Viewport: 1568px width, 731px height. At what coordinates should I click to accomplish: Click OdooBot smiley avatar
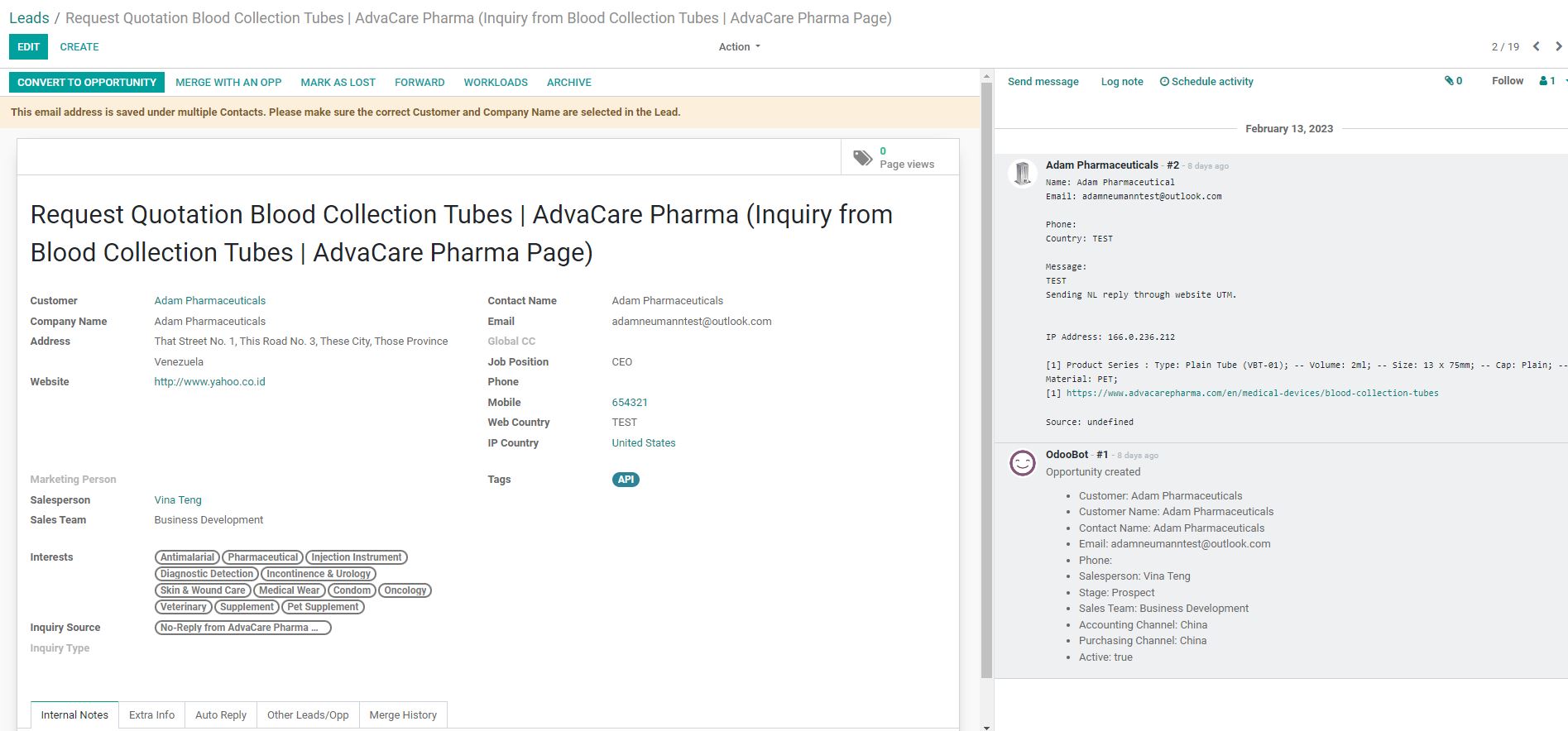tap(1023, 463)
